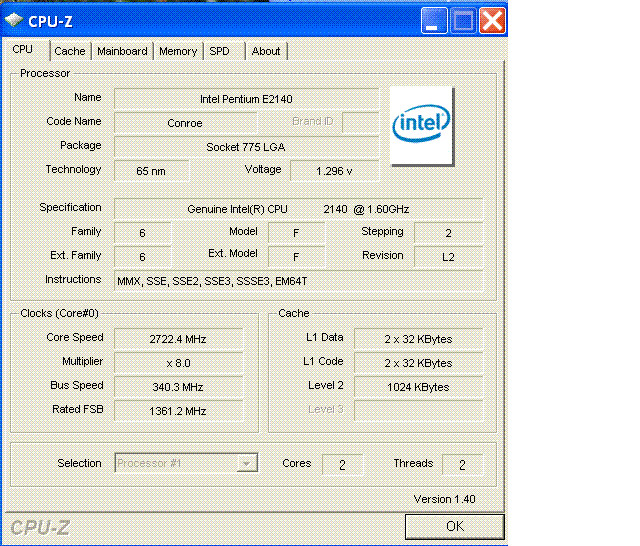
Task: Click the OK button
Action: [455, 526]
